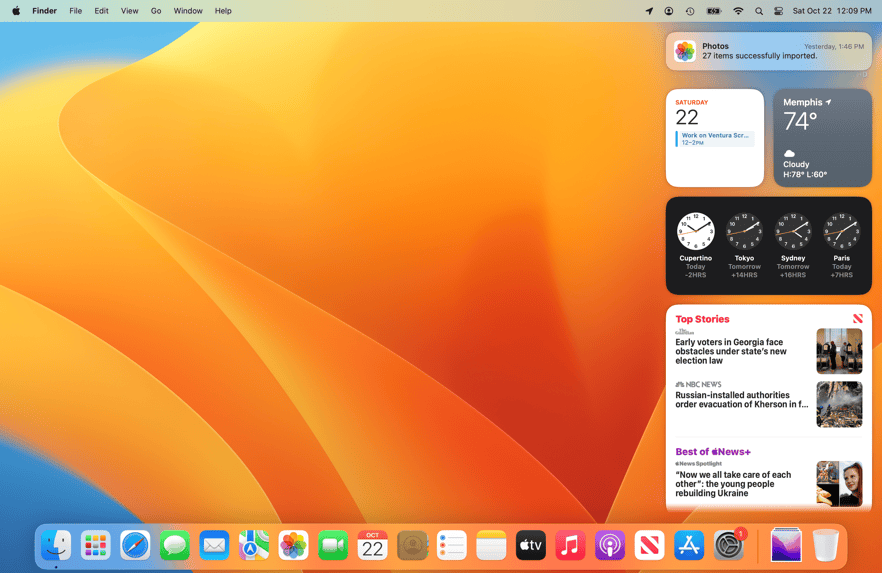Click the Photos icon in the notification
This screenshot has width=882, height=573.
(x=685, y=51)
